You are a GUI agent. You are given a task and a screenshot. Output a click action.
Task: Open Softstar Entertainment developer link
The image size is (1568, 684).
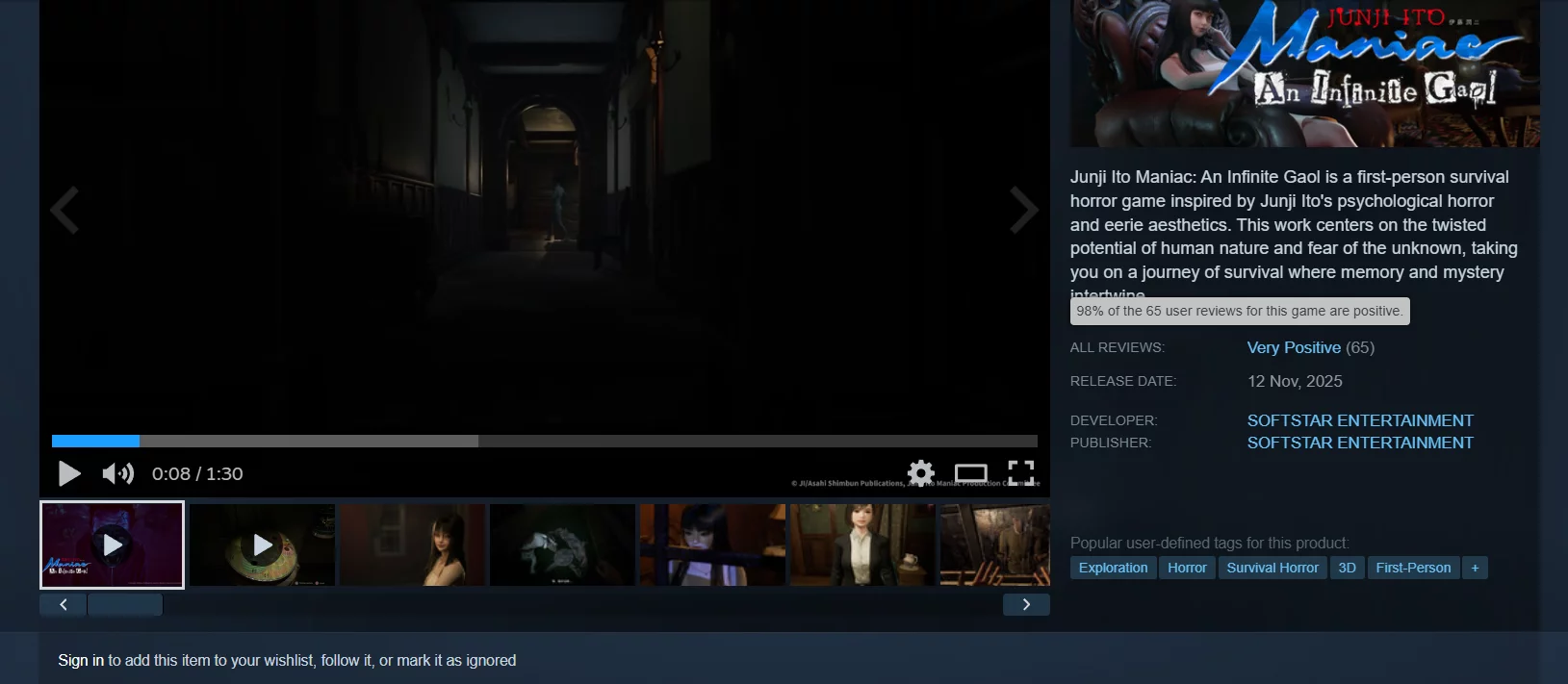[x=1359, y=420]
